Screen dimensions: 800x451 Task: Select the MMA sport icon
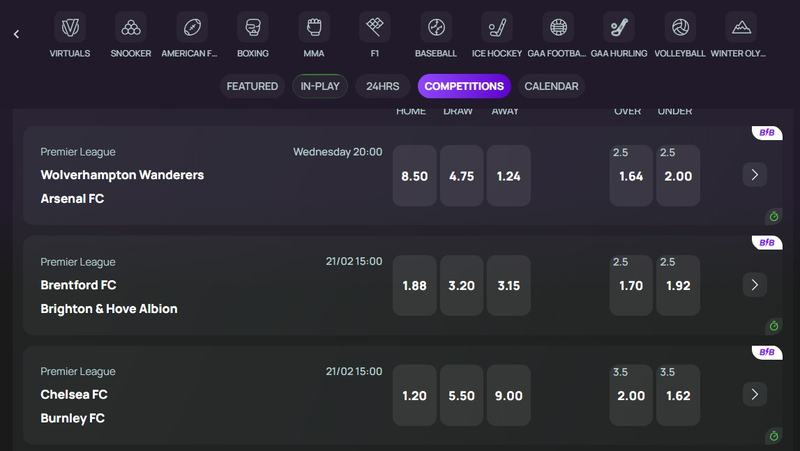coord(314,27)
